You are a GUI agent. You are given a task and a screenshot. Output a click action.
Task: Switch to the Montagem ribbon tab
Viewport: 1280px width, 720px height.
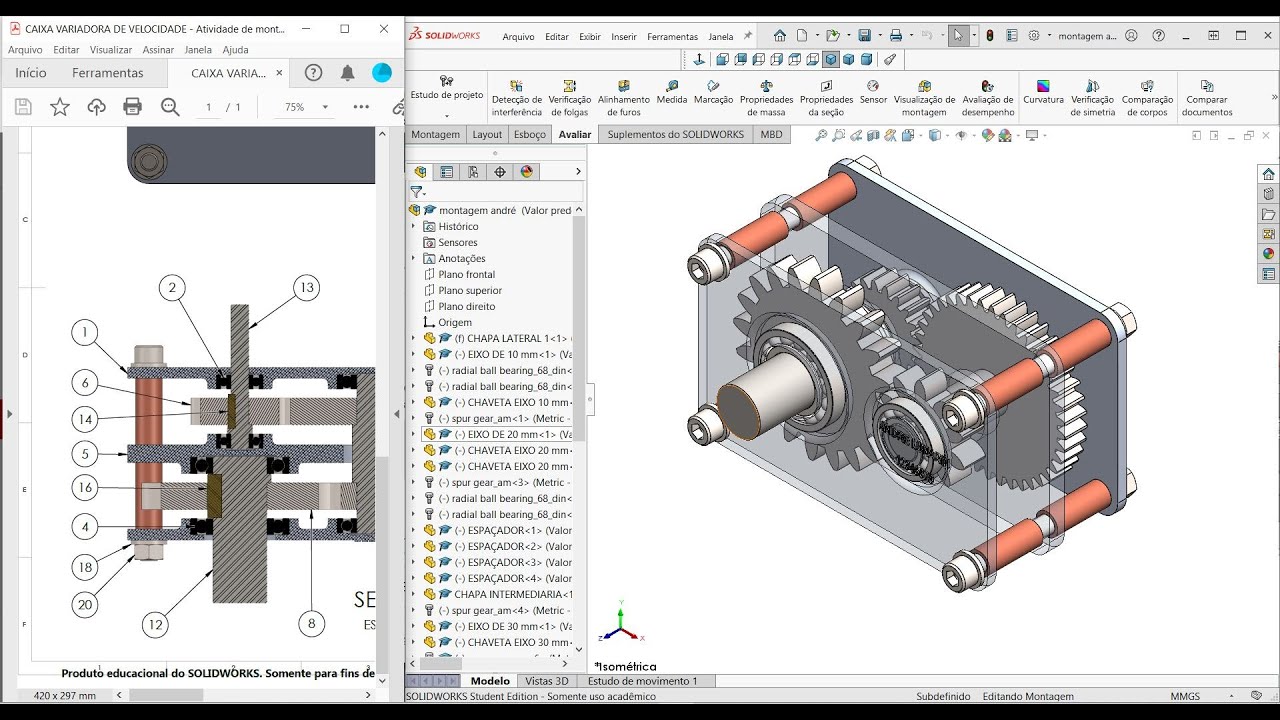[x=436, y=134]
